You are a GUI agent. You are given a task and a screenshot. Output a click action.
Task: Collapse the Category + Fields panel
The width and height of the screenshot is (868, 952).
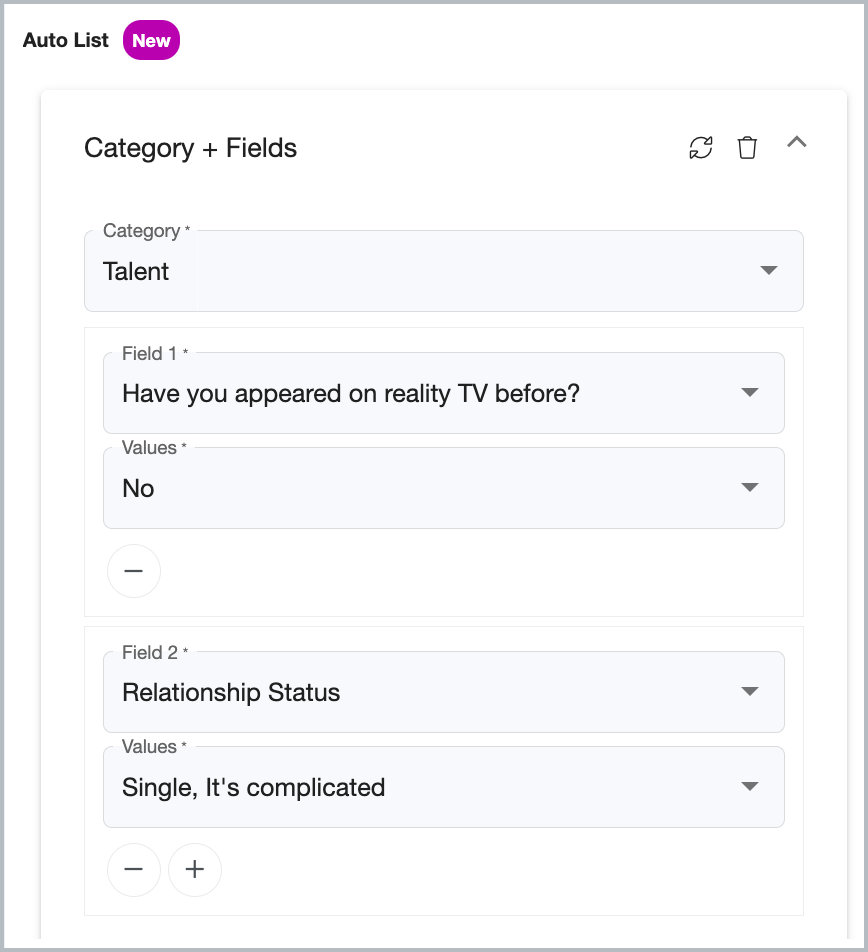click(x=796, y=142)
